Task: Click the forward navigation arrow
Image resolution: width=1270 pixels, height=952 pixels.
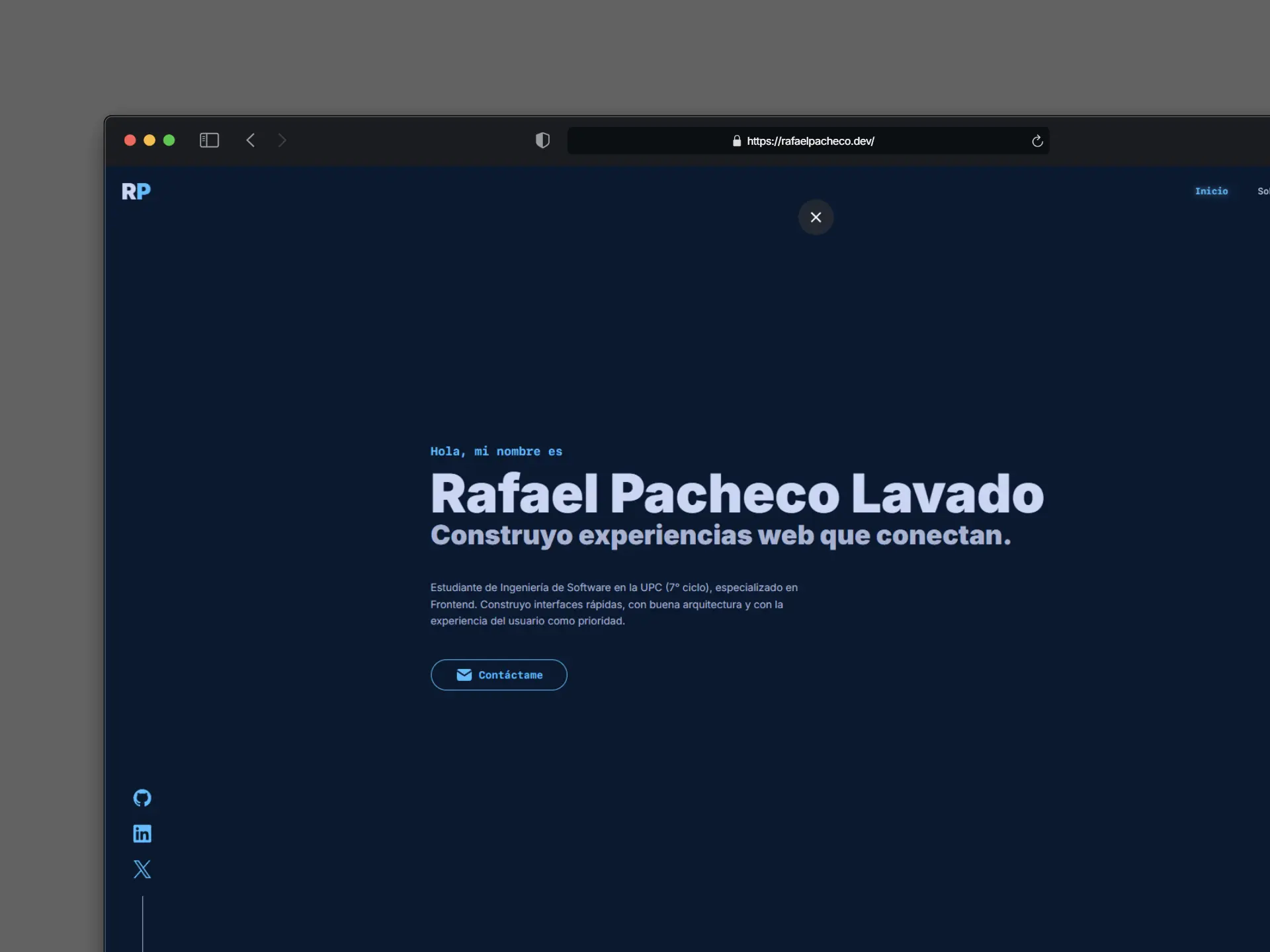Action: [282, 140]
